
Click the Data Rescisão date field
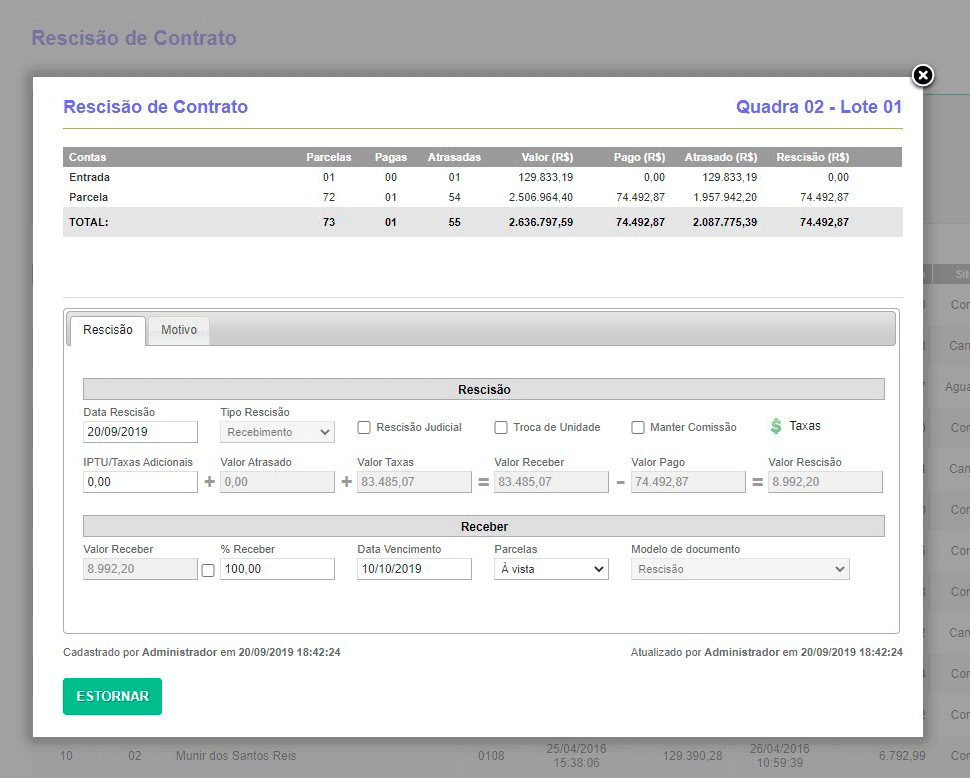(140, 431)
